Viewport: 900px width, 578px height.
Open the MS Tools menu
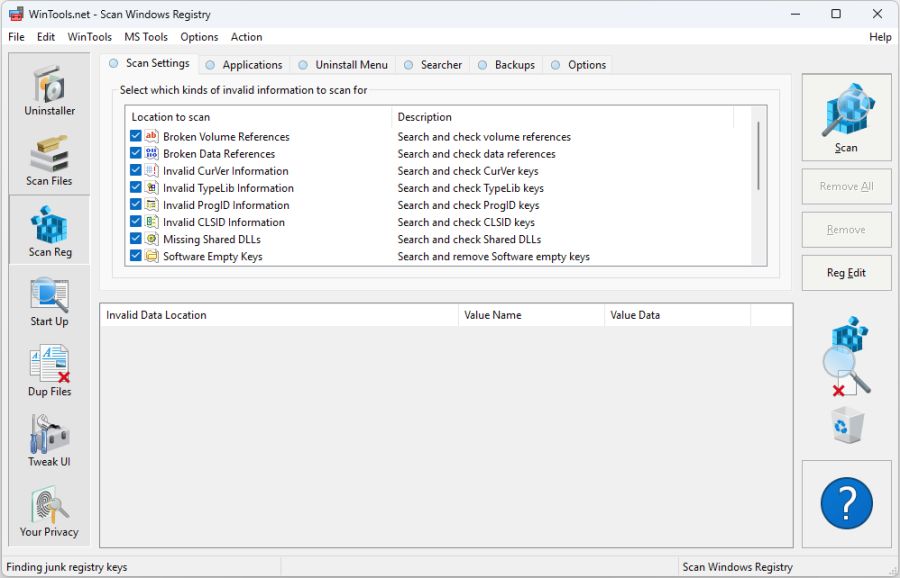point(145,37)
